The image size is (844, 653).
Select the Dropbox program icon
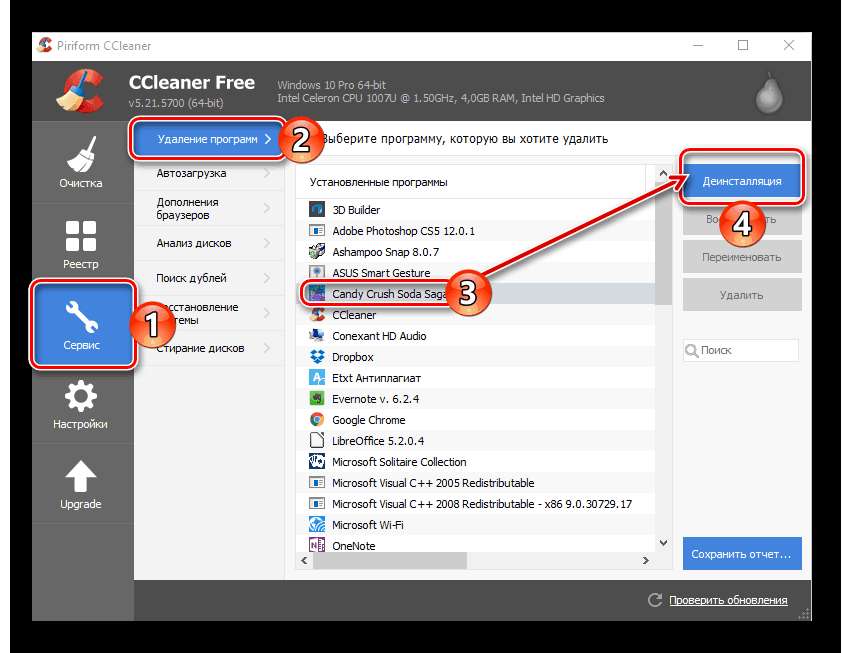point(317,357)
